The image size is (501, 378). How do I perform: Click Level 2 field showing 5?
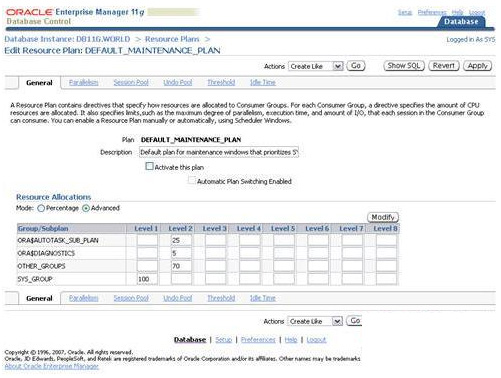coord(181,253)
